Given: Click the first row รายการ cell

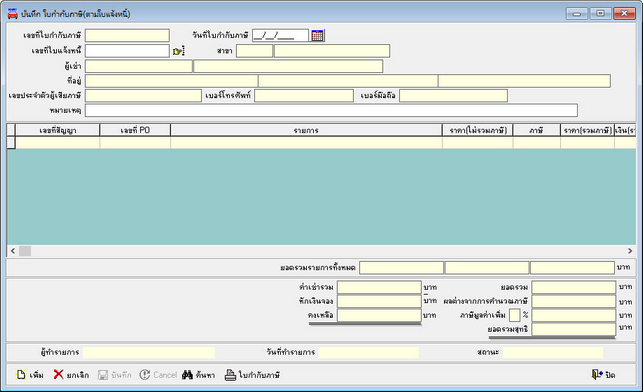Looking at the screenshot, I should pos(306,143).
